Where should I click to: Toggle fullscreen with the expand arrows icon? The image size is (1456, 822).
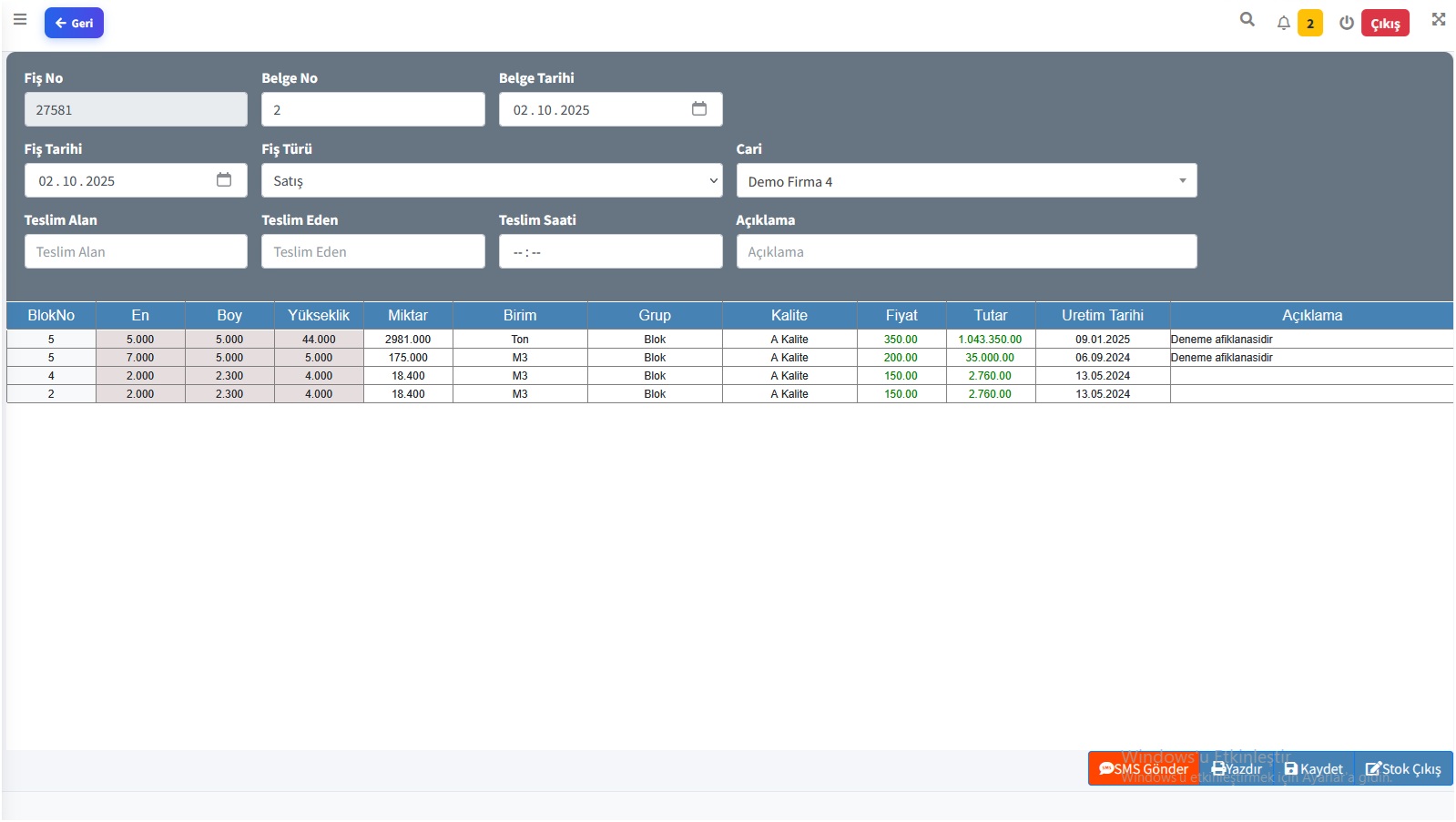coord(1439,19)
